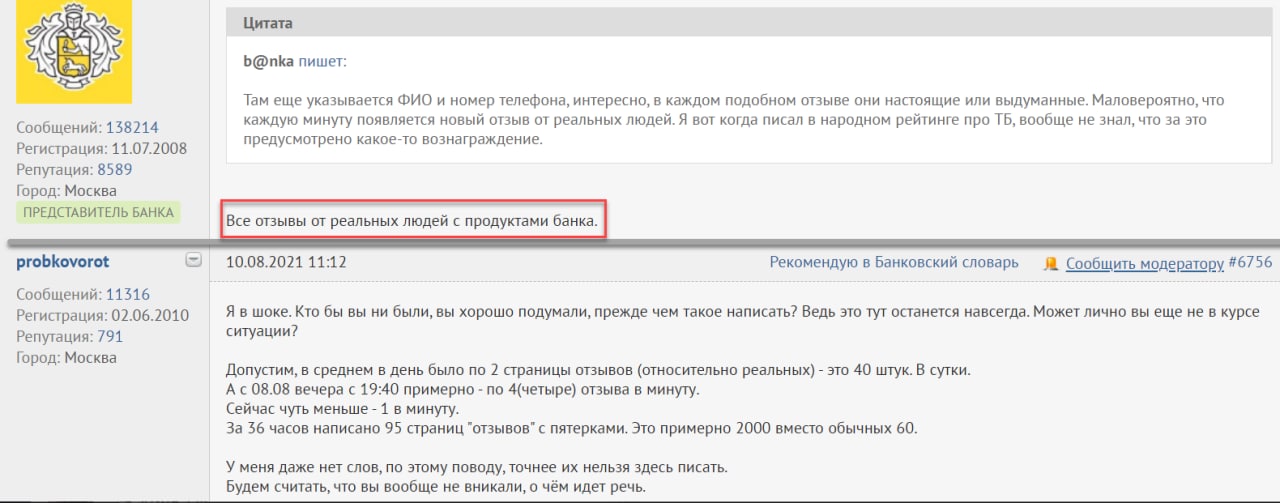
Task: Click the ПРЕДСТАВИТЕЛЬ БАНКА badge
Action: click(98, 212)
